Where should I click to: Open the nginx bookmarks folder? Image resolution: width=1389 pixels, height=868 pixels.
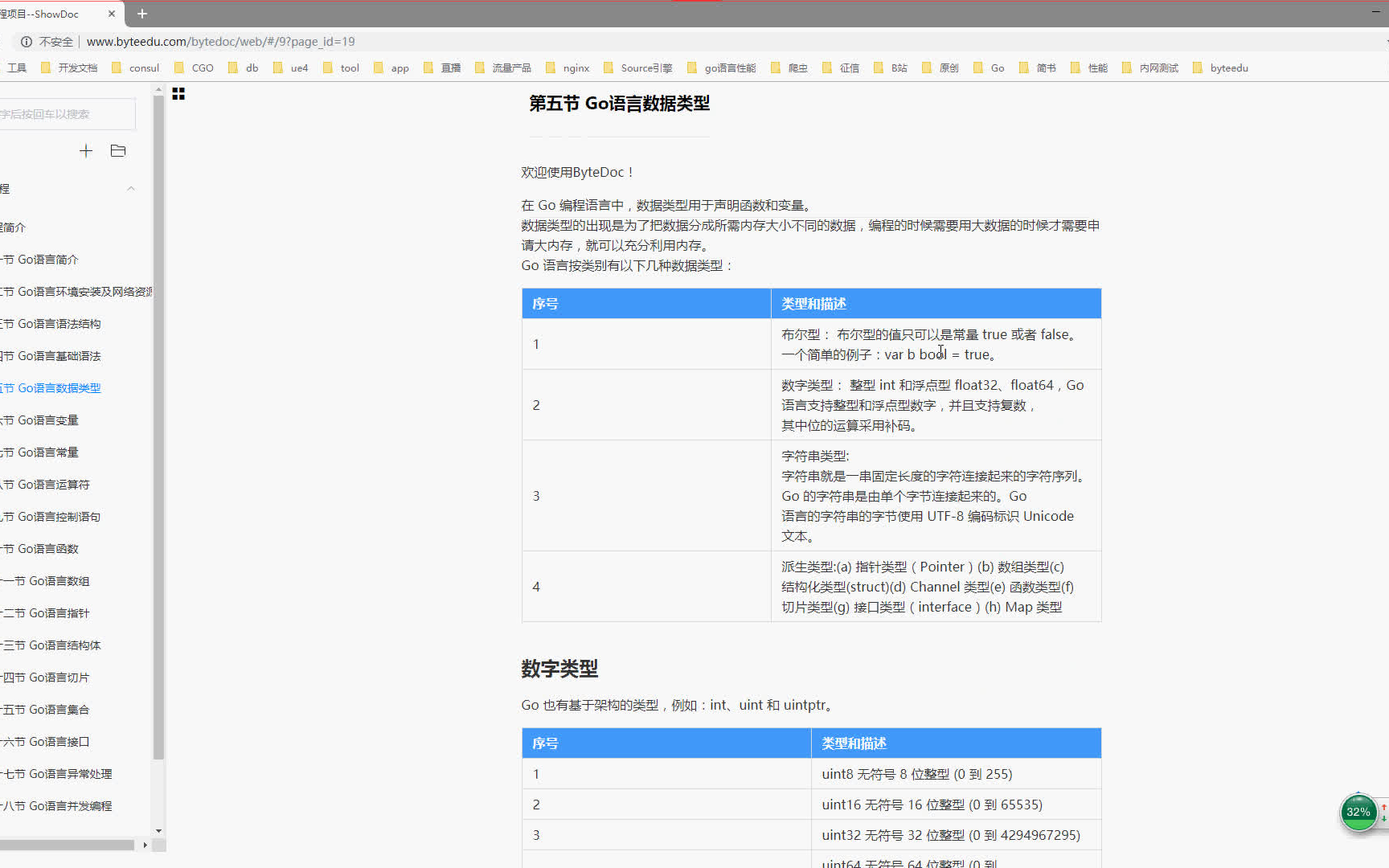pyautogui.click(x=576, y=68)
